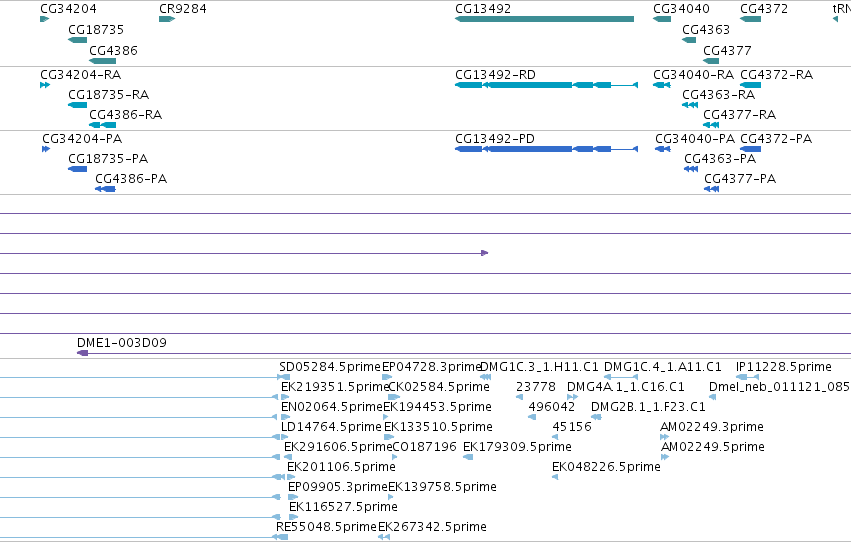Click the 45156 feature label
This screenshot has height=542, width=851.
572,426
